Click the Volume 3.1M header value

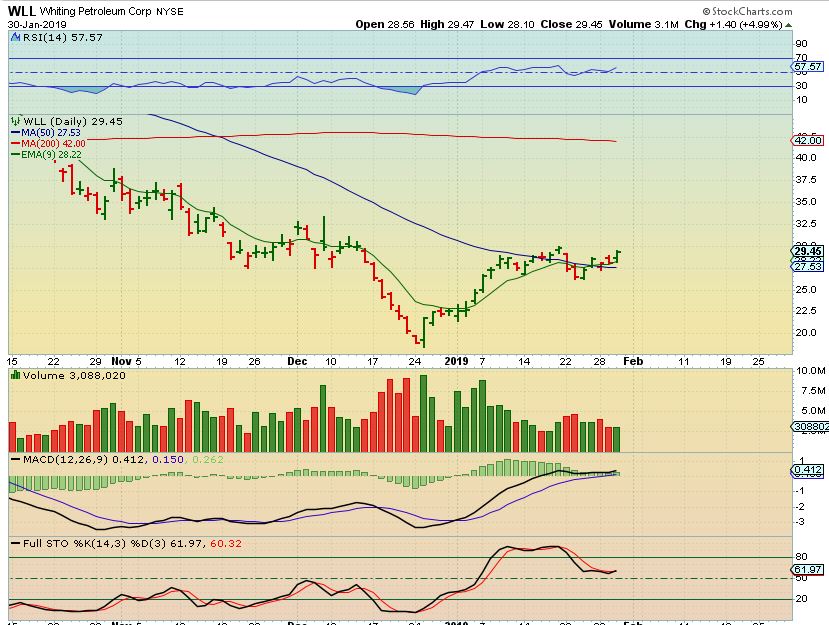[643, 24]
